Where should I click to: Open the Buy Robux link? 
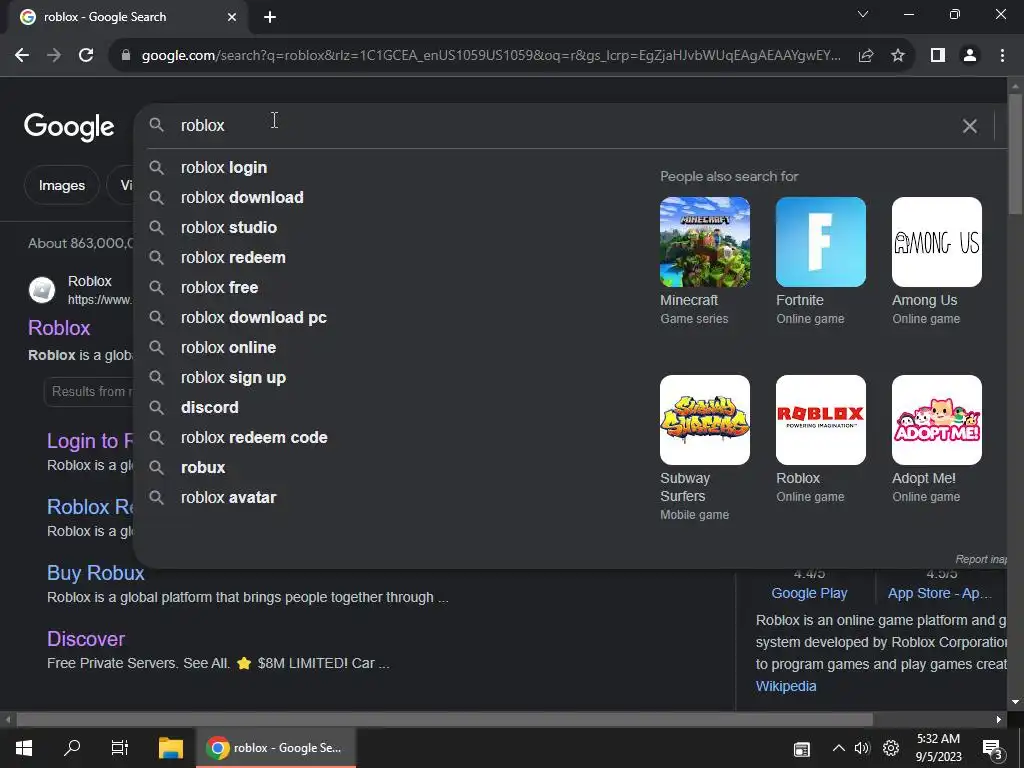click(x=95, y=573)
